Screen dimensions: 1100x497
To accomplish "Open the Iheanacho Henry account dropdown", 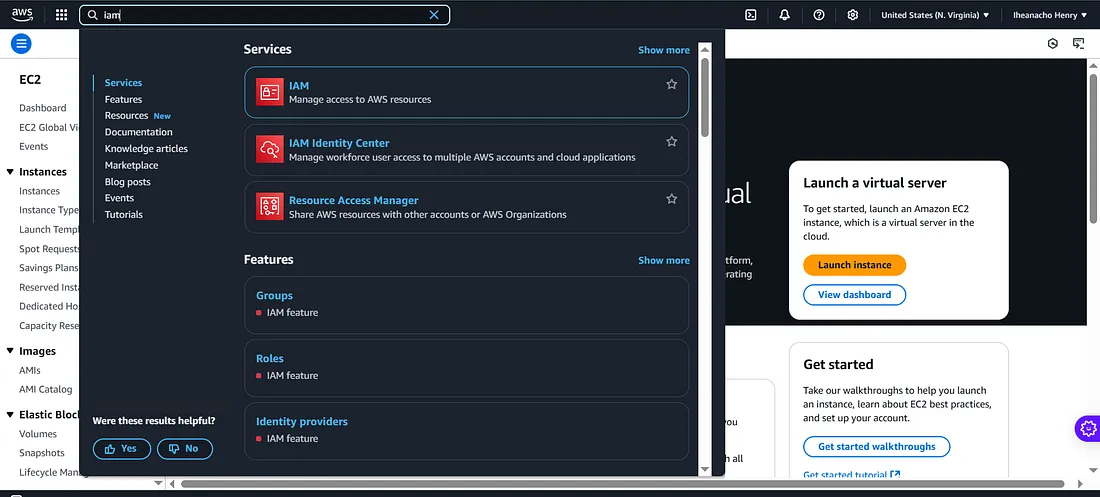I will (1049, 15).
